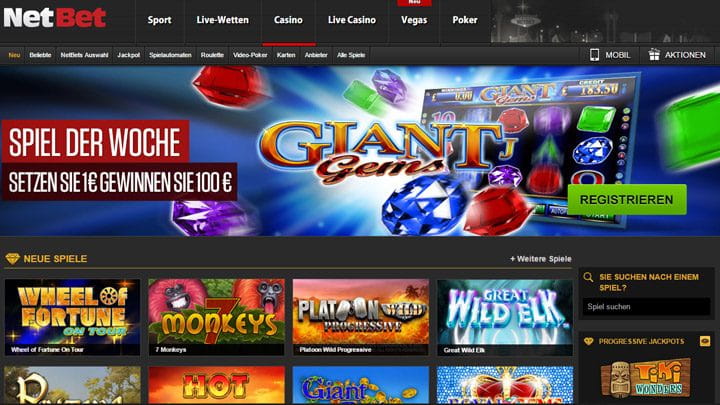Viewport: 720px width, 405px height.
Task: Click the search magnifier icon
Action: [588, 277]
